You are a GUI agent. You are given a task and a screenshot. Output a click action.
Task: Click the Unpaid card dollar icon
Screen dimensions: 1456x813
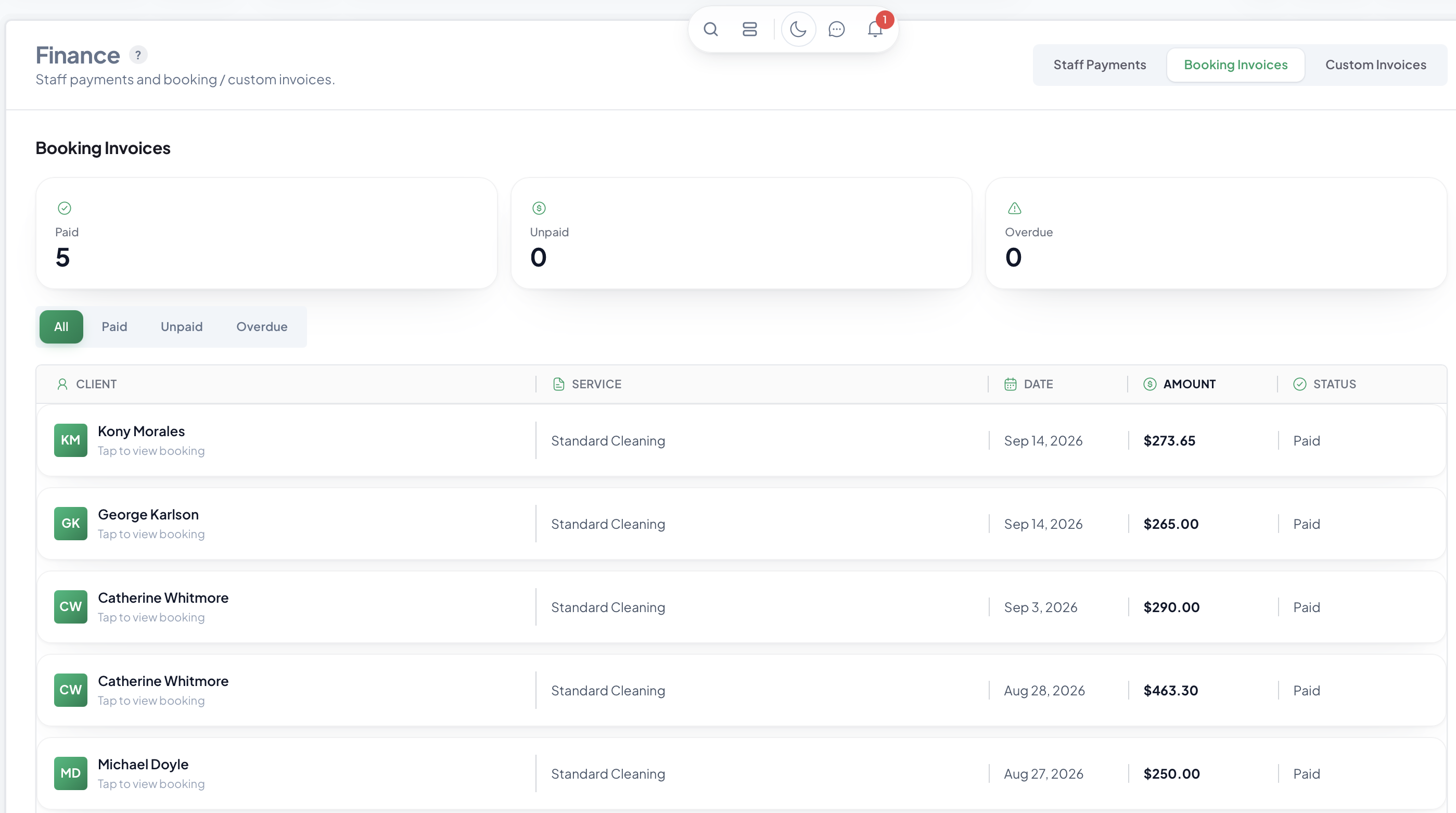pyautogui.click(x=539, y=208)
